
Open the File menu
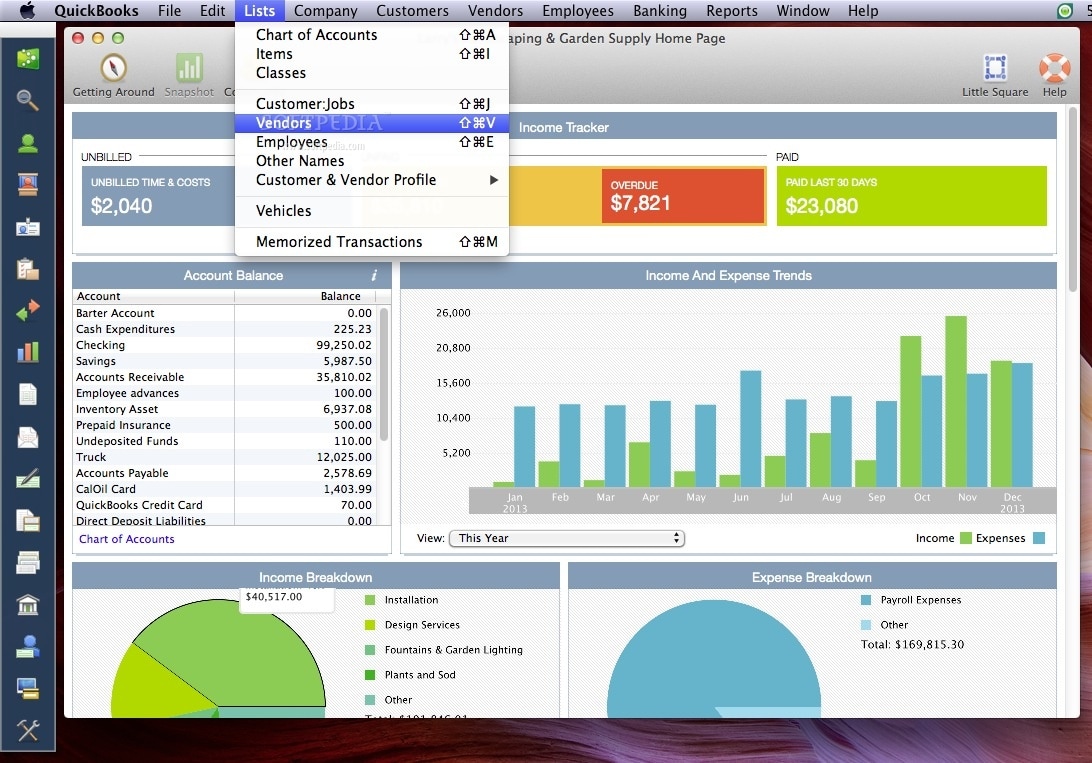tap(169, 10)
